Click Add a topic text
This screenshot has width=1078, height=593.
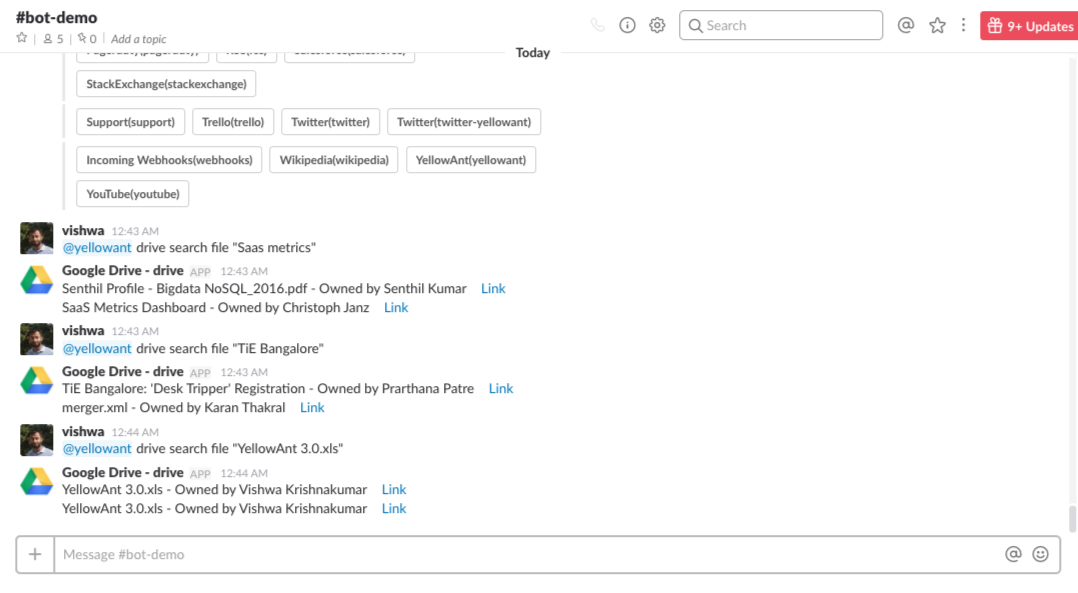(138, 39)
